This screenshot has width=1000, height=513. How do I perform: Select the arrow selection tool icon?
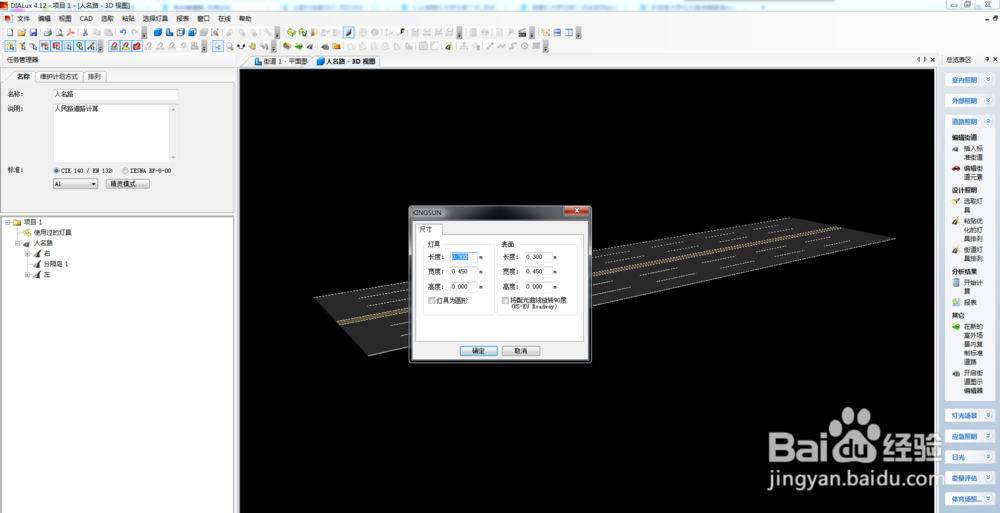[x=217, y=46]
